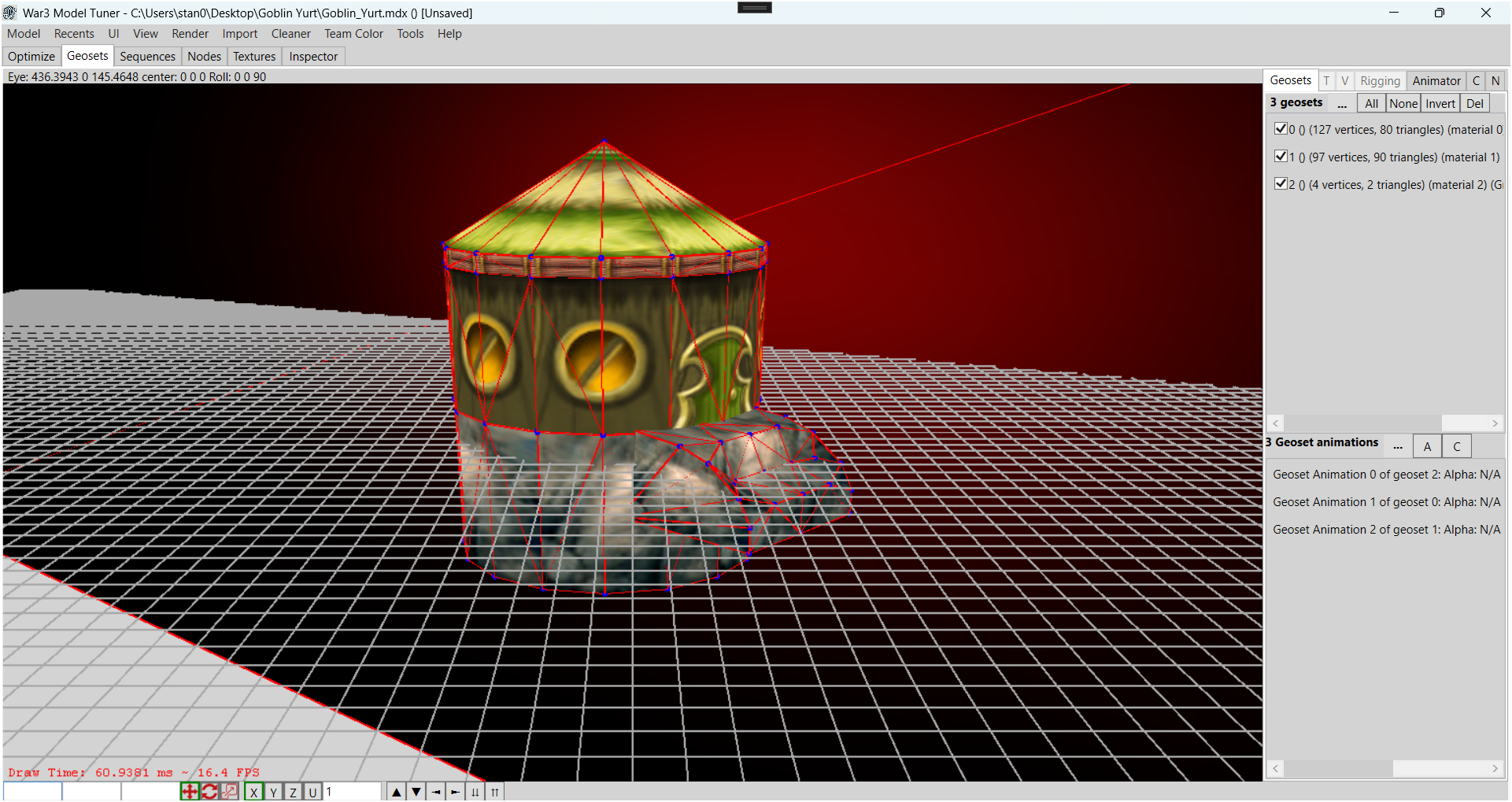This screenshot has height=802, width=1512.
Task: Open the Rigging side panel tab
Action: point(1381,81)
